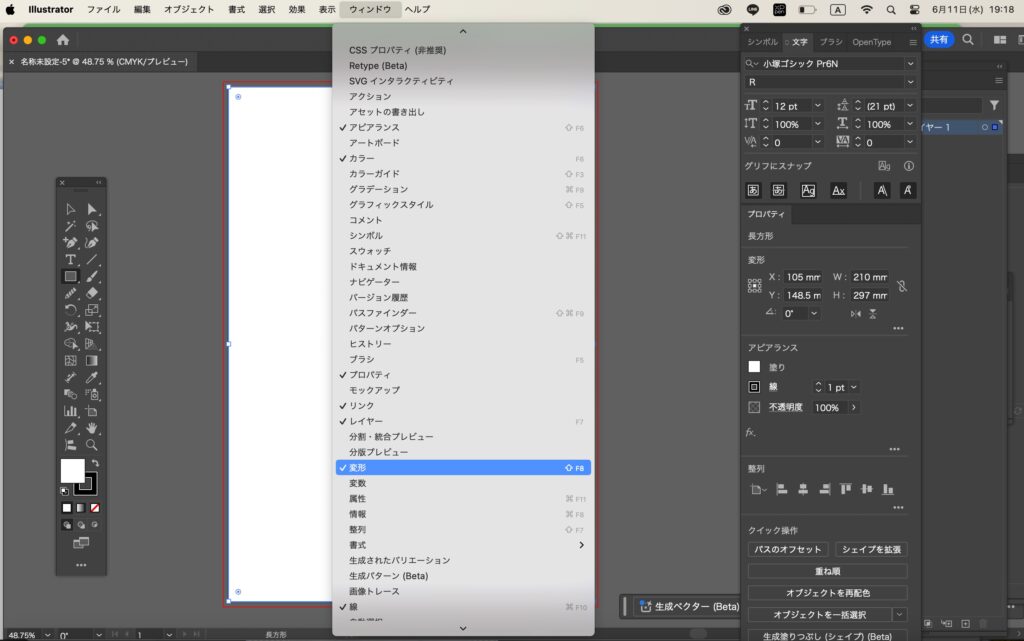Select the Curvature tool

coord(92,243)
